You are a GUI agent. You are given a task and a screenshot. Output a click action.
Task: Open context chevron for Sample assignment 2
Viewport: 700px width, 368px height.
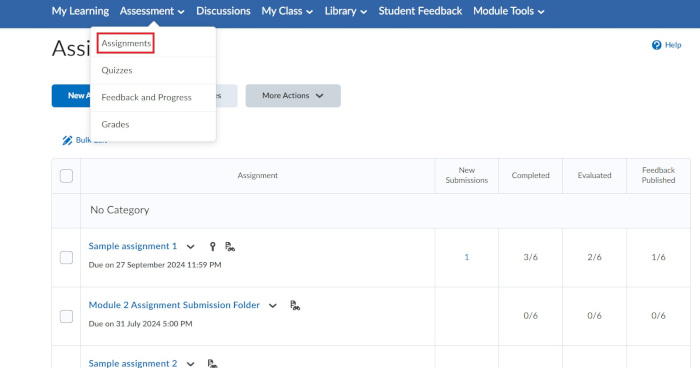(x=191, y=364)
